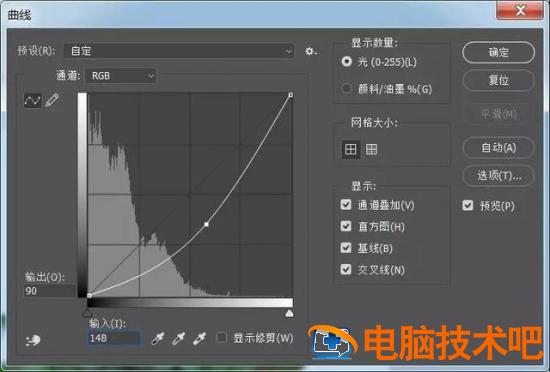
Task: Pick the gray point eyedropper
Action: pos(179,338)
